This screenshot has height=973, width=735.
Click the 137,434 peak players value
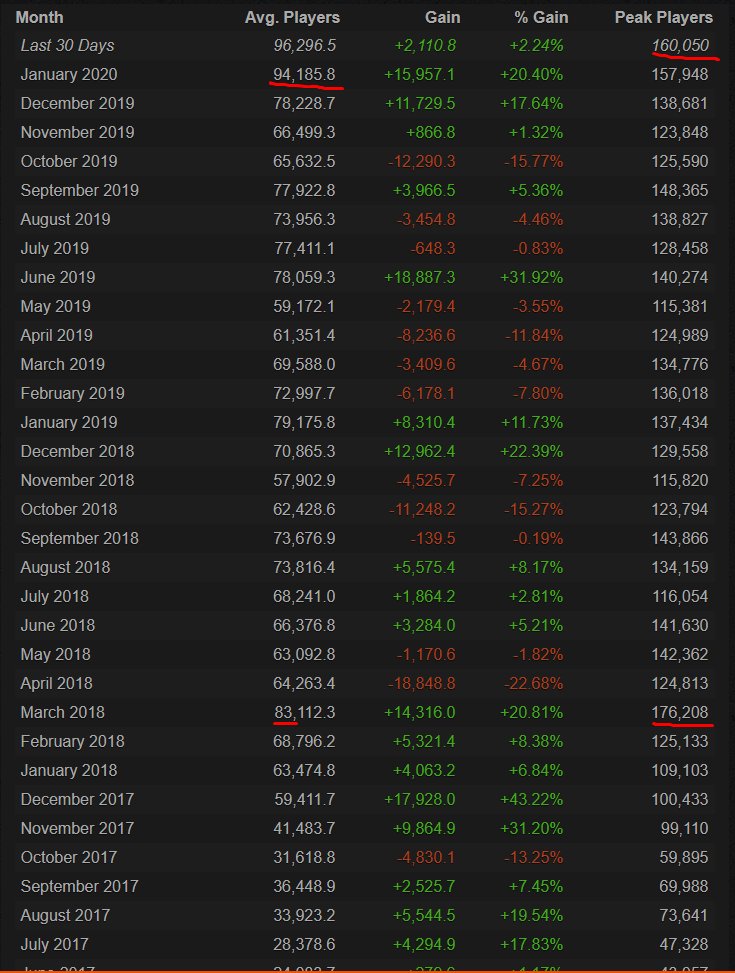click(x=680, y=423)
